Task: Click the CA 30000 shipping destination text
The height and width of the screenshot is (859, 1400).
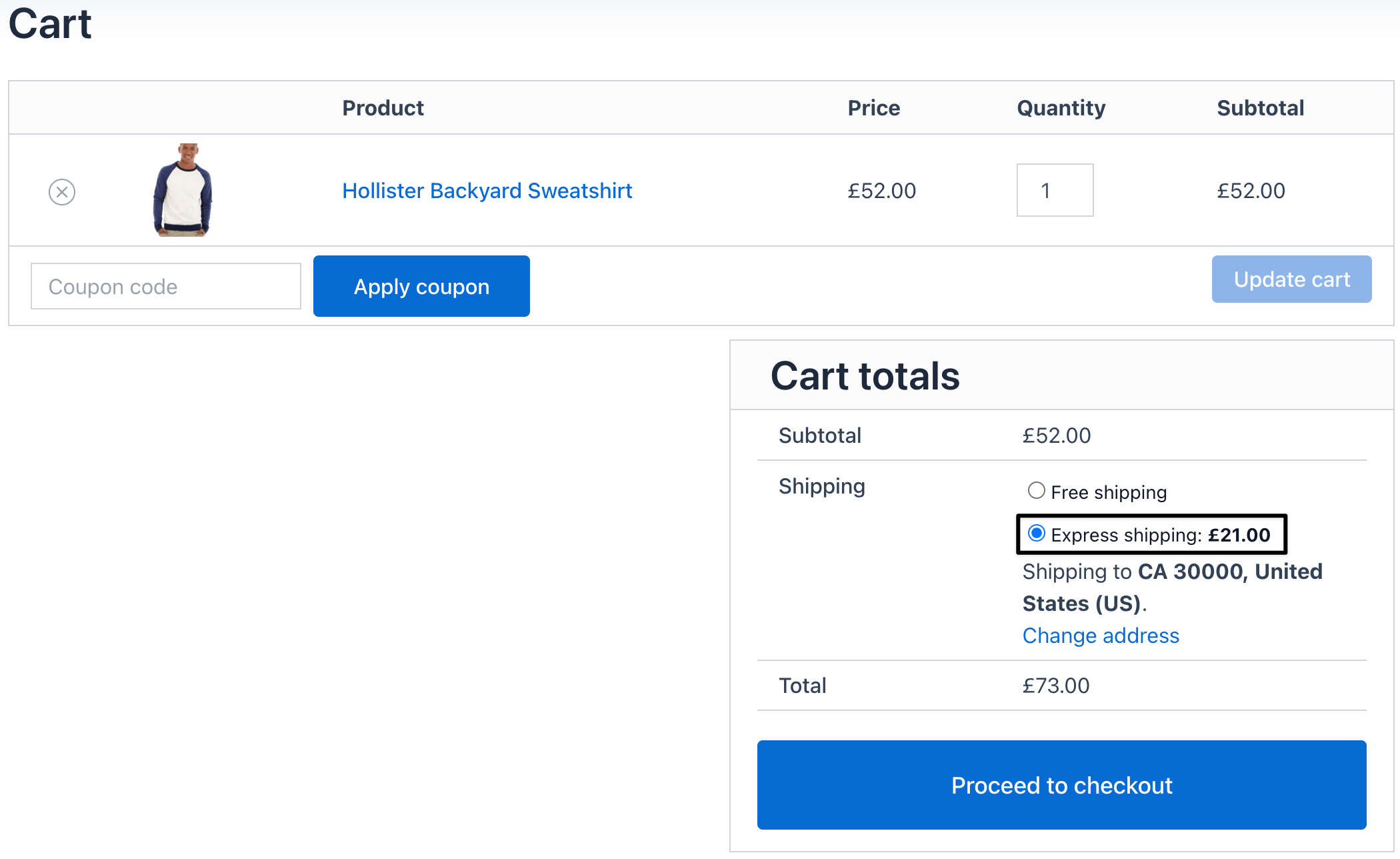Action: click(1189, 572)
